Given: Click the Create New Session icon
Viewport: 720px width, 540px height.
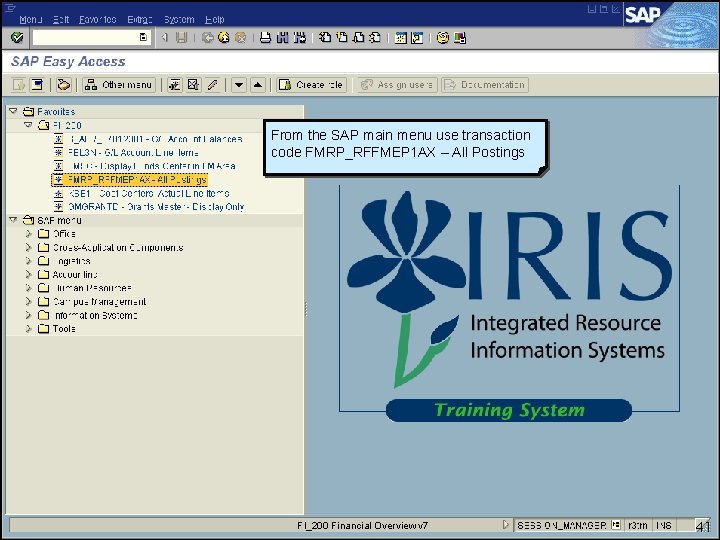Looking at the screenshot, I should click(400, 38).
